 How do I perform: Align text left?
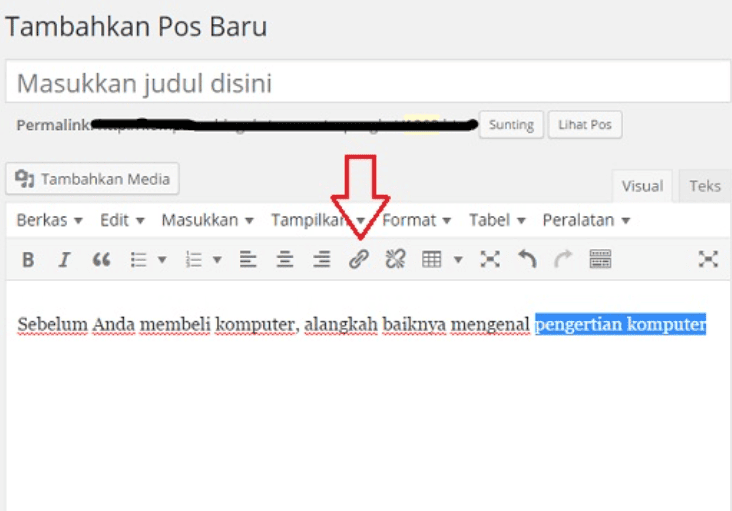248,259
